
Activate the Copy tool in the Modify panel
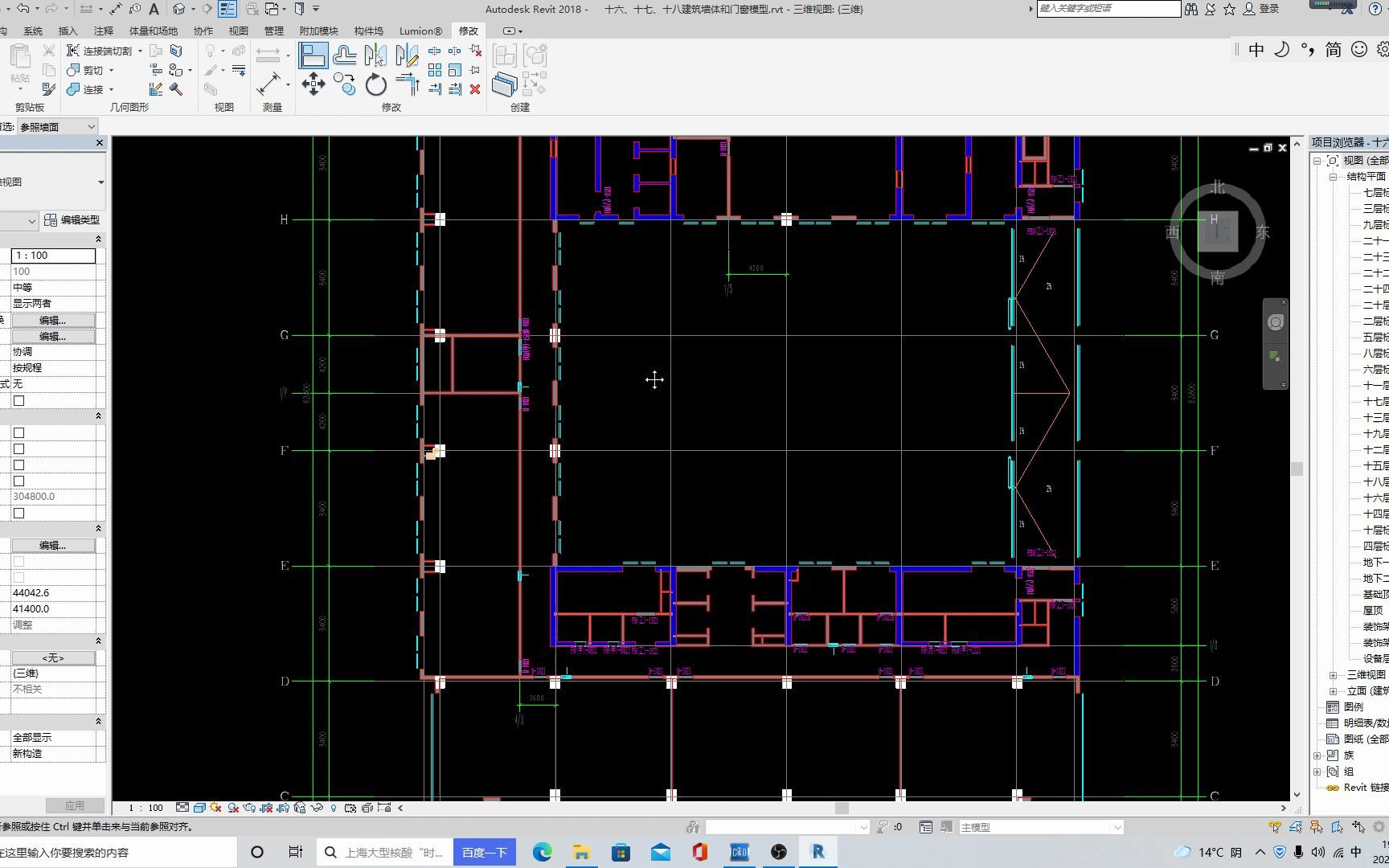345,84
